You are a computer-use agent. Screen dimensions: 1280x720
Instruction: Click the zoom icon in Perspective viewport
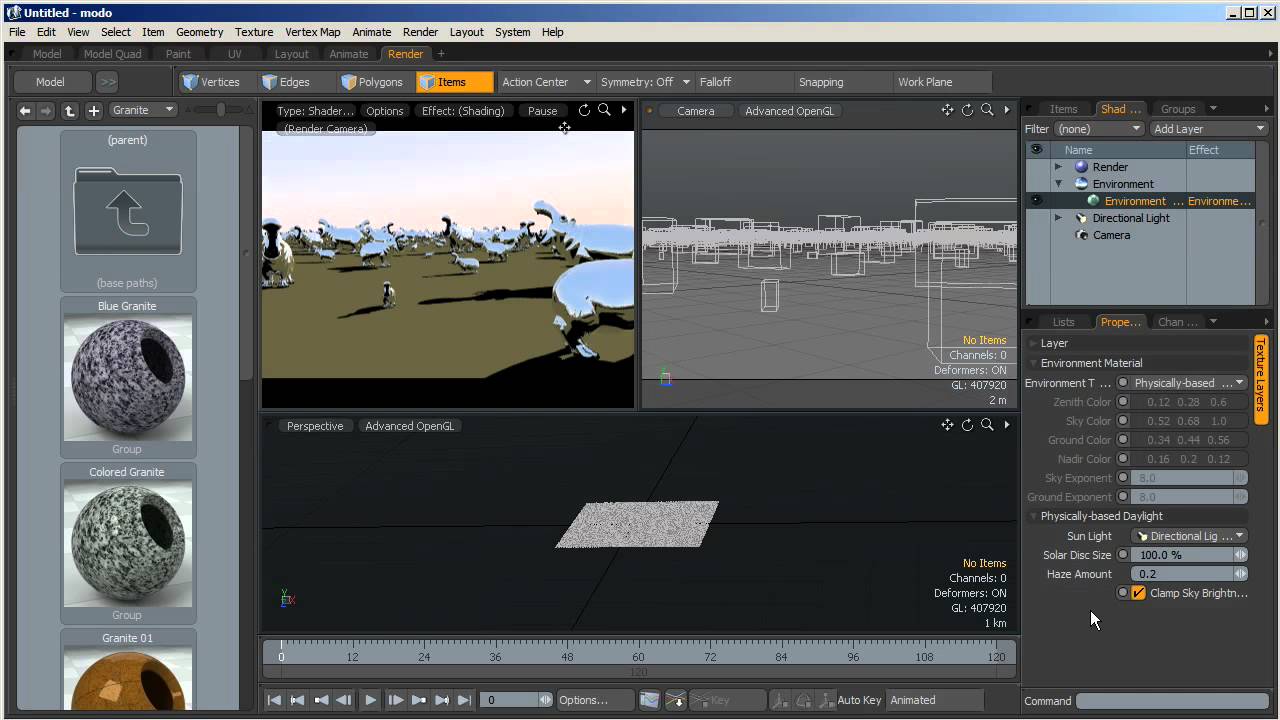pyautogui.click(x=987, y=425)
